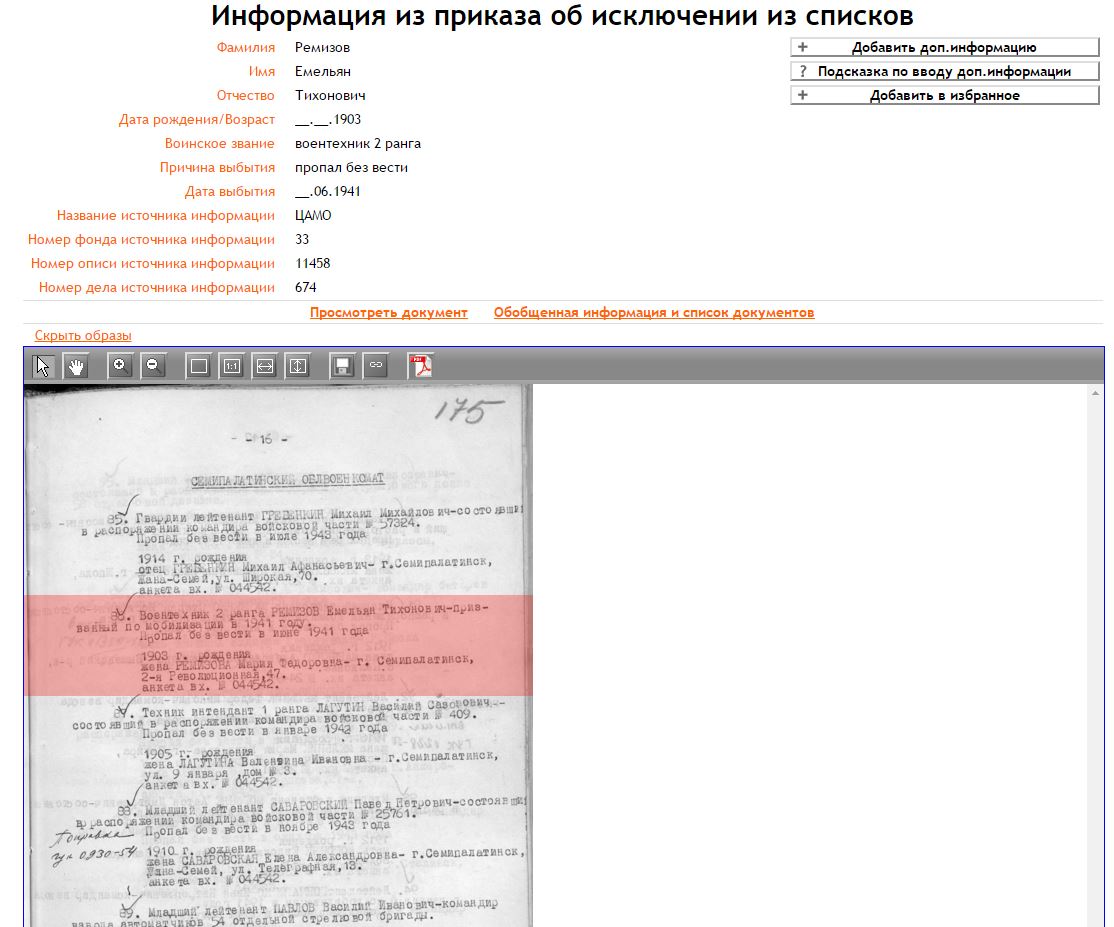Image resolution: width=1114 pixels, height=927 pixels.
Task: Click the Дата выбытия label
Action: point(229,191)
